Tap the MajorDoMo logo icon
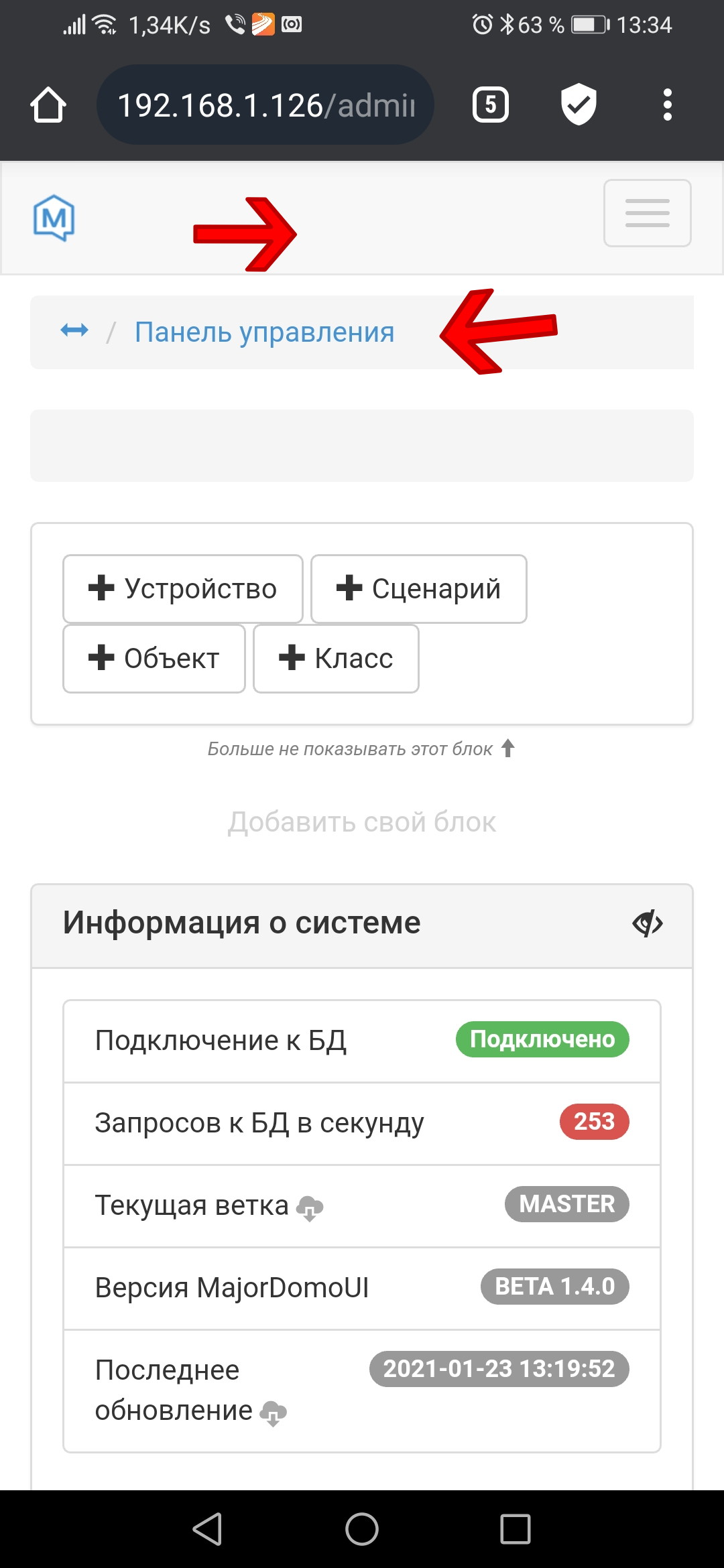724x1568 pixels. click(x=54, y=218)
